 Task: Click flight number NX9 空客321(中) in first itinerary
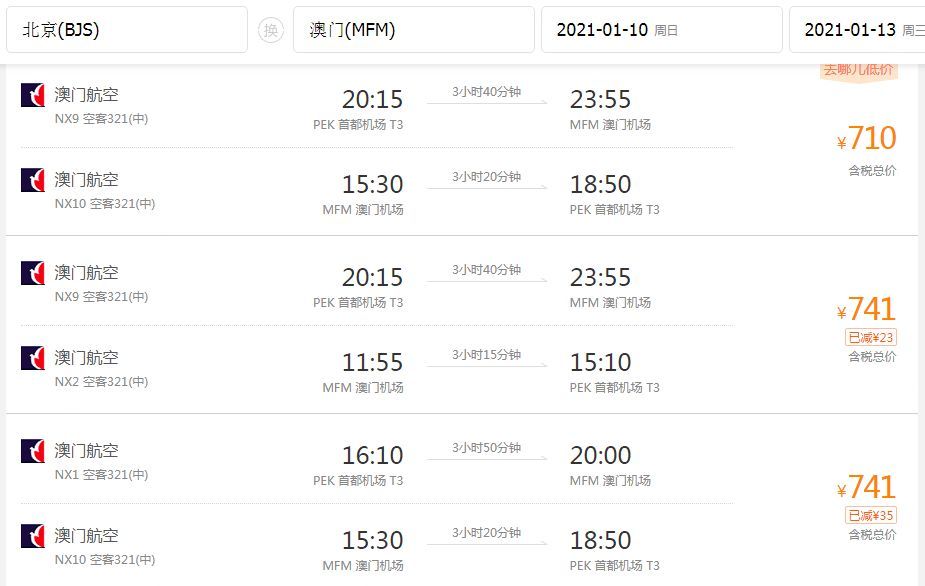pos(101,119)
